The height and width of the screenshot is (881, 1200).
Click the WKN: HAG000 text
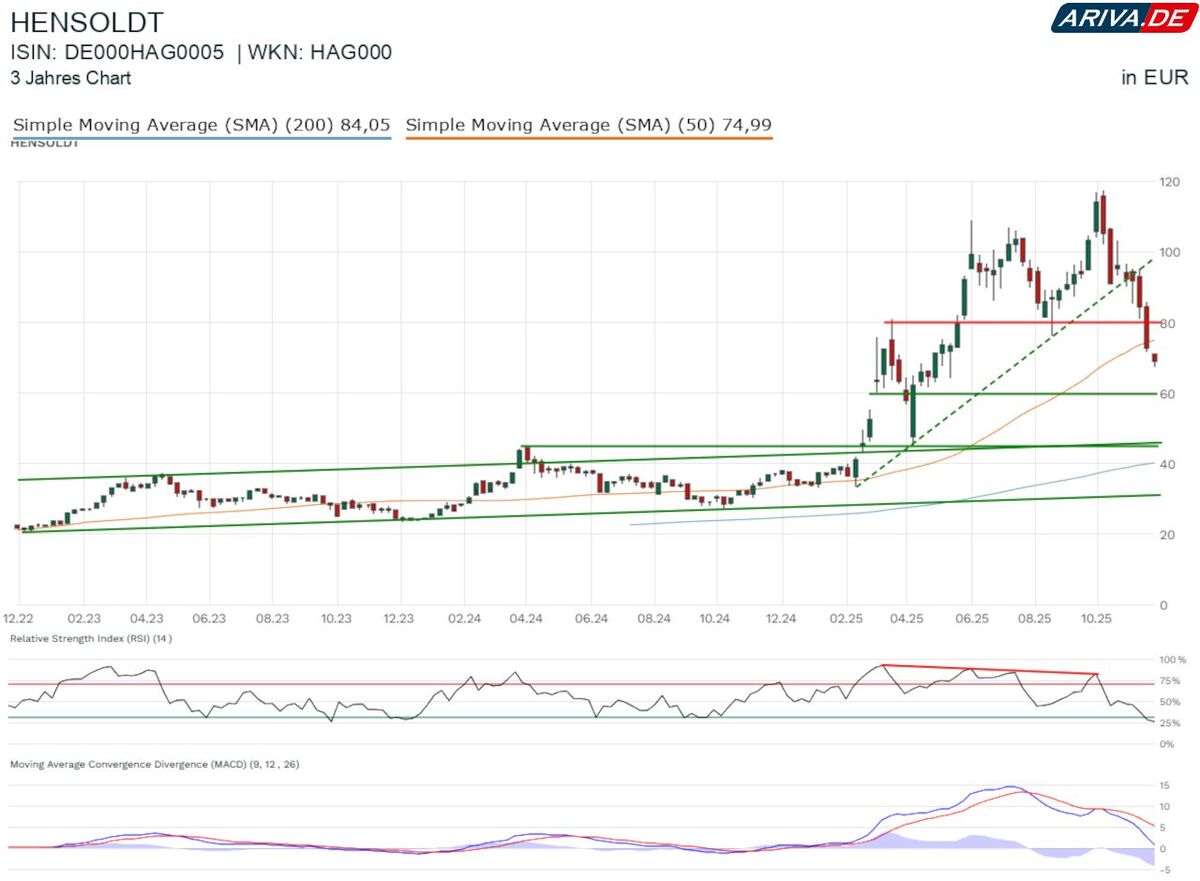tap(322, 53)
